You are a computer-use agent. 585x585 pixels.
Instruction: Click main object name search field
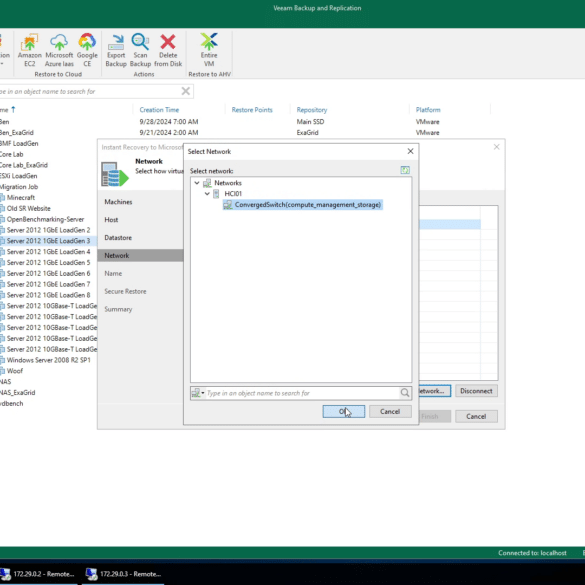tap(90, 91)
